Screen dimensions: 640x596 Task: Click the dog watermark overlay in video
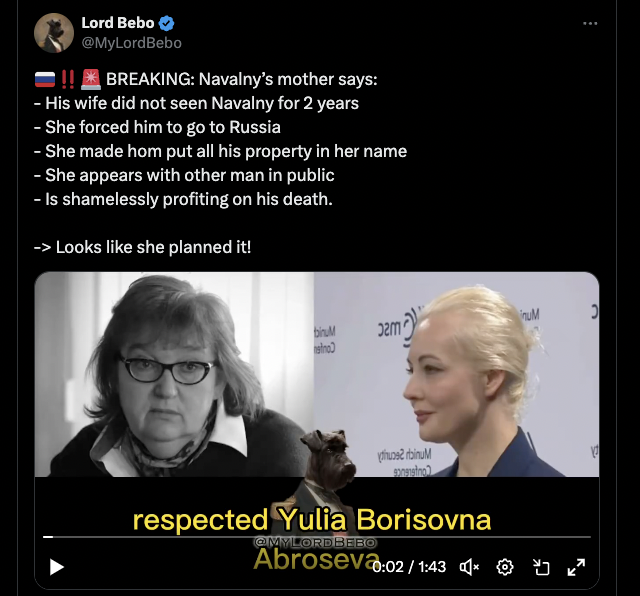(x=327, y=469)
